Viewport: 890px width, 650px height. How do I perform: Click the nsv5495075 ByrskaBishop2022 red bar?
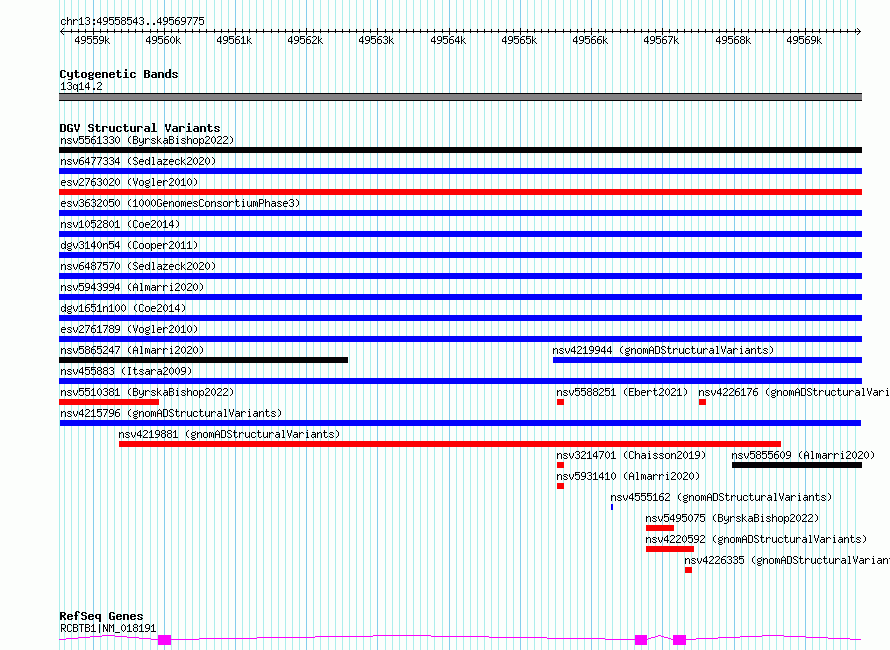tap(660, 528)
